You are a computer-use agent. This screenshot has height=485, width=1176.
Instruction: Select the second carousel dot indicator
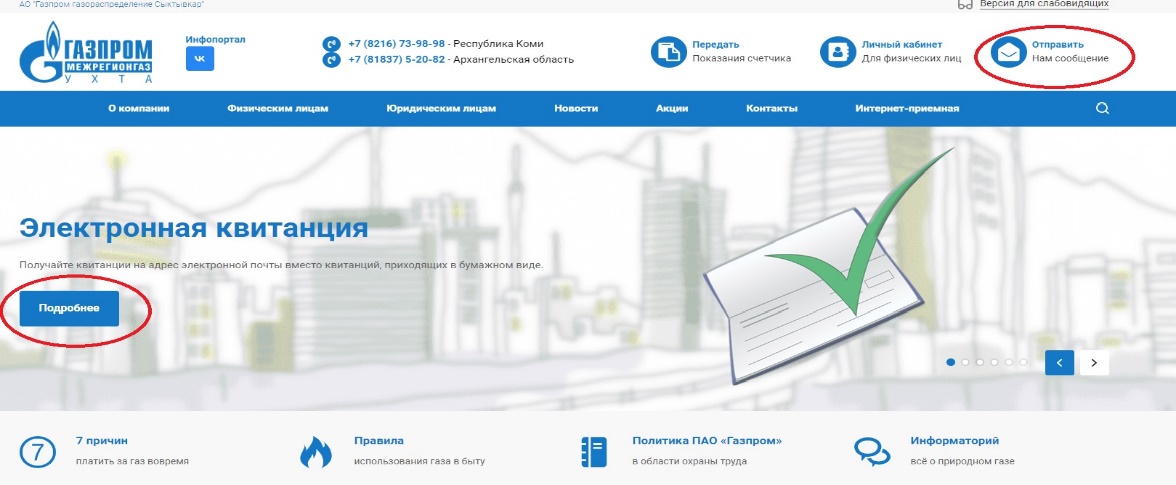click(x=965, y=362)
